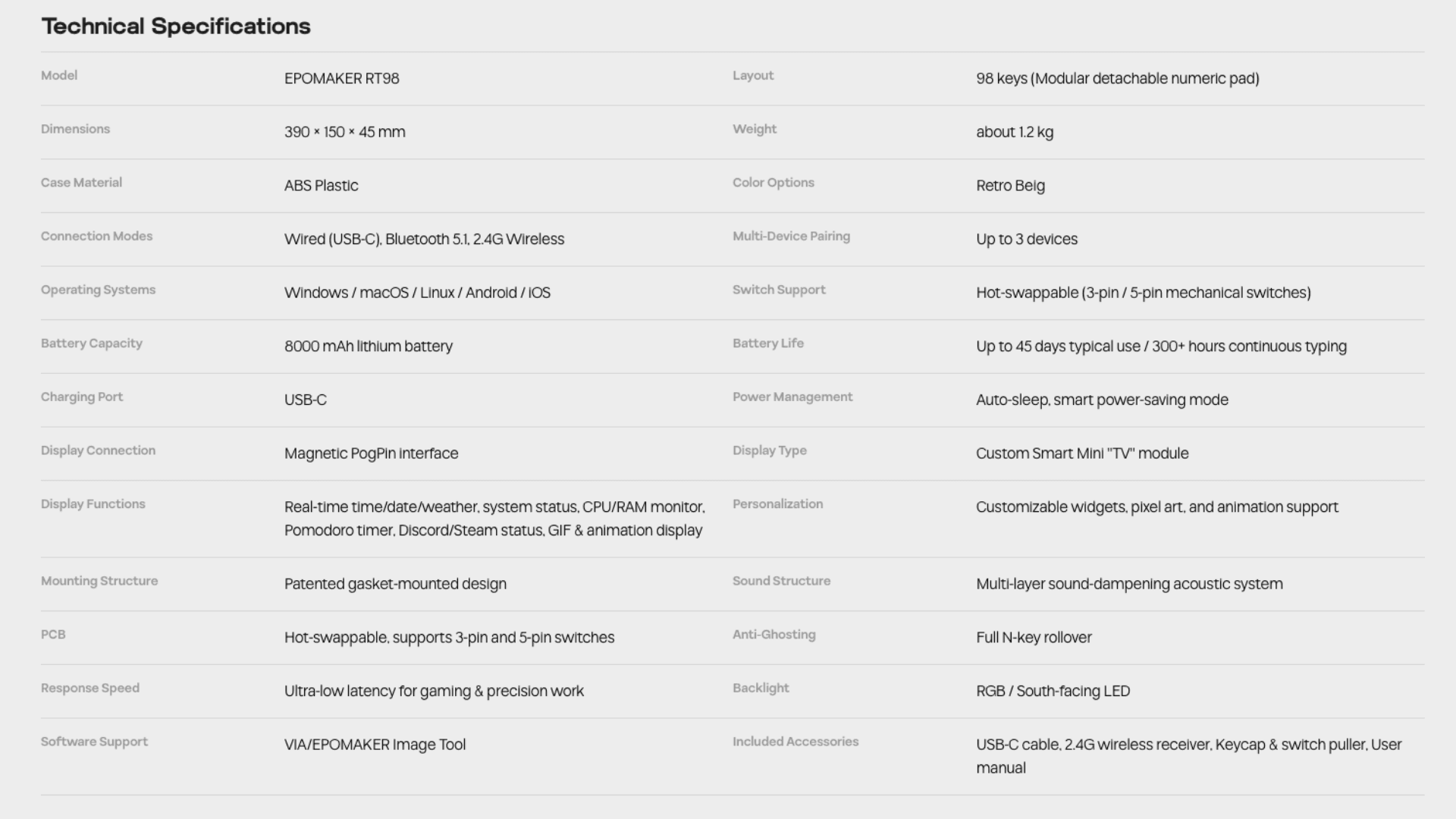The width and height of the screenshot is (1456, 819).
Task: Click the 98 keys layout value
Action: pos(1117,79)
